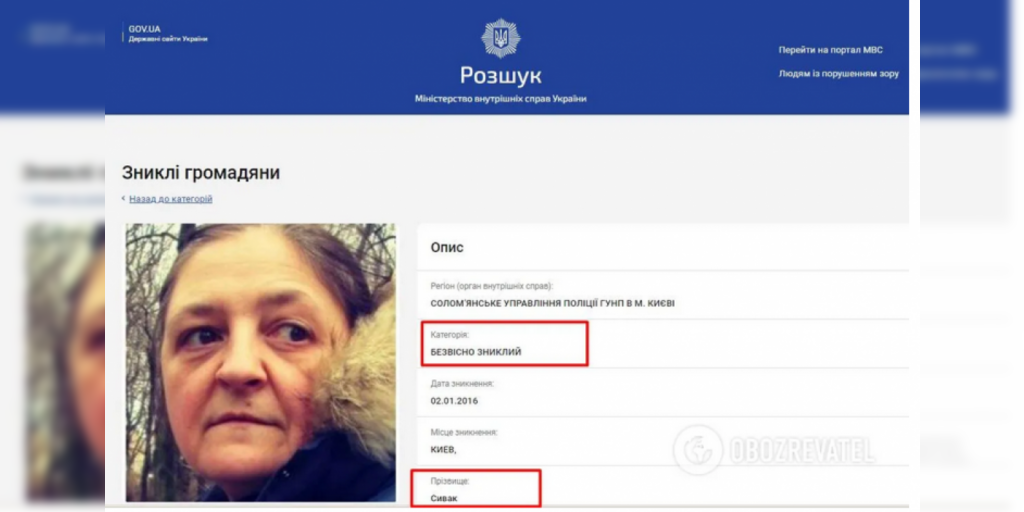Click Назад до категорій link
The image size is (1024, 512).
(170, 199)
